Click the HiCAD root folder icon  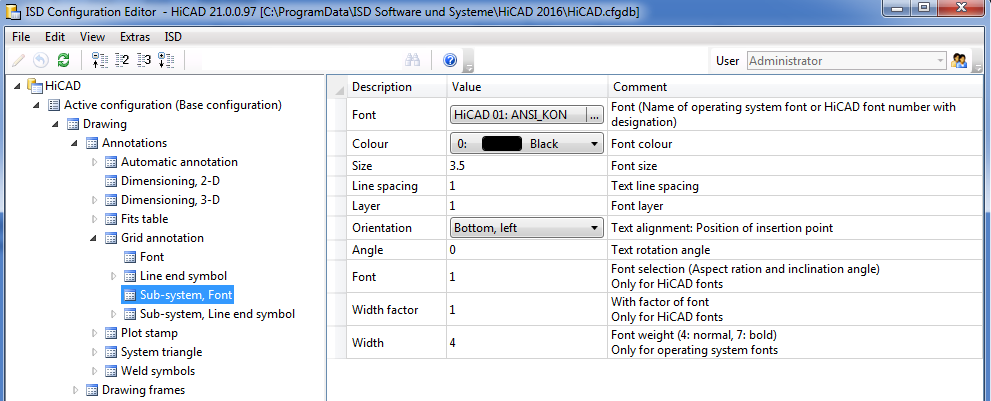coord(33,85)
